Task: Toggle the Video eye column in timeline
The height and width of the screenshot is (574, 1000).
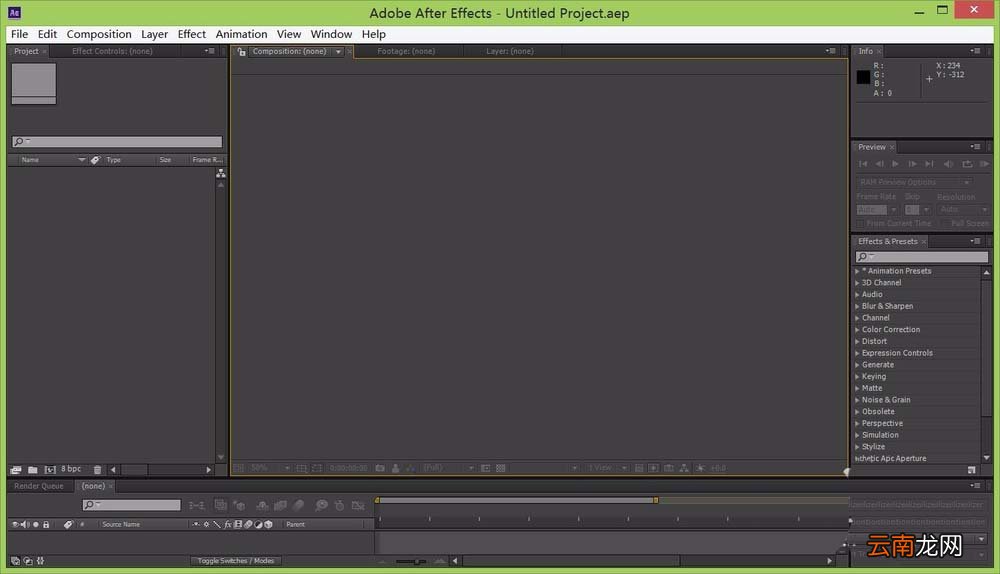Action: (x=15, y=524)
